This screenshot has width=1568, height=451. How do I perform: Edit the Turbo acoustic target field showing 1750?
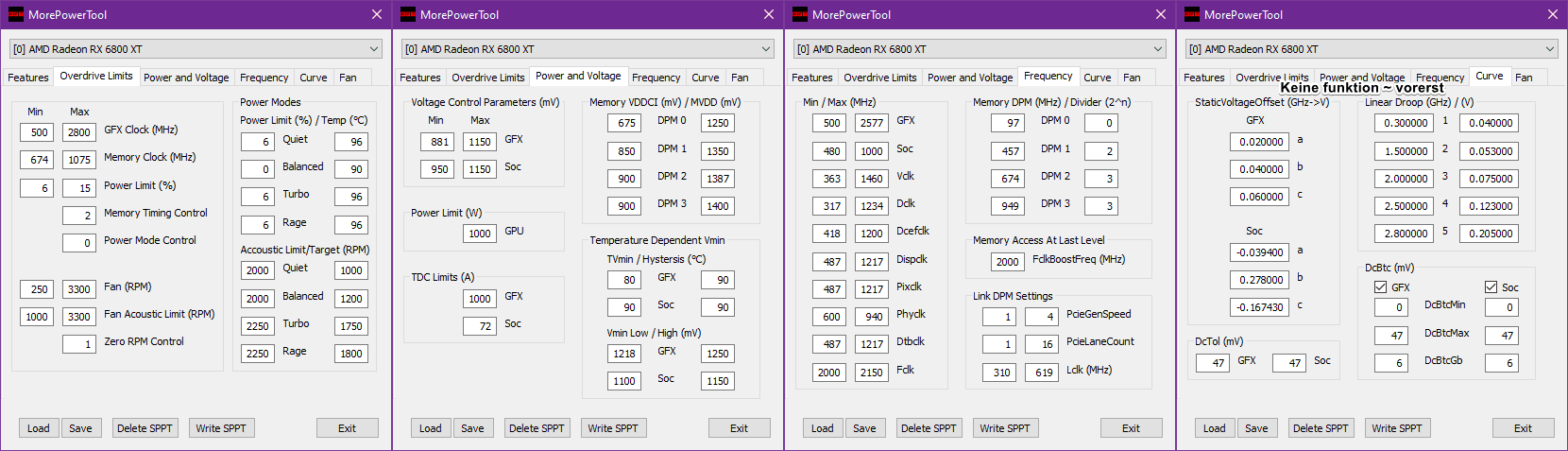point(350,326)
